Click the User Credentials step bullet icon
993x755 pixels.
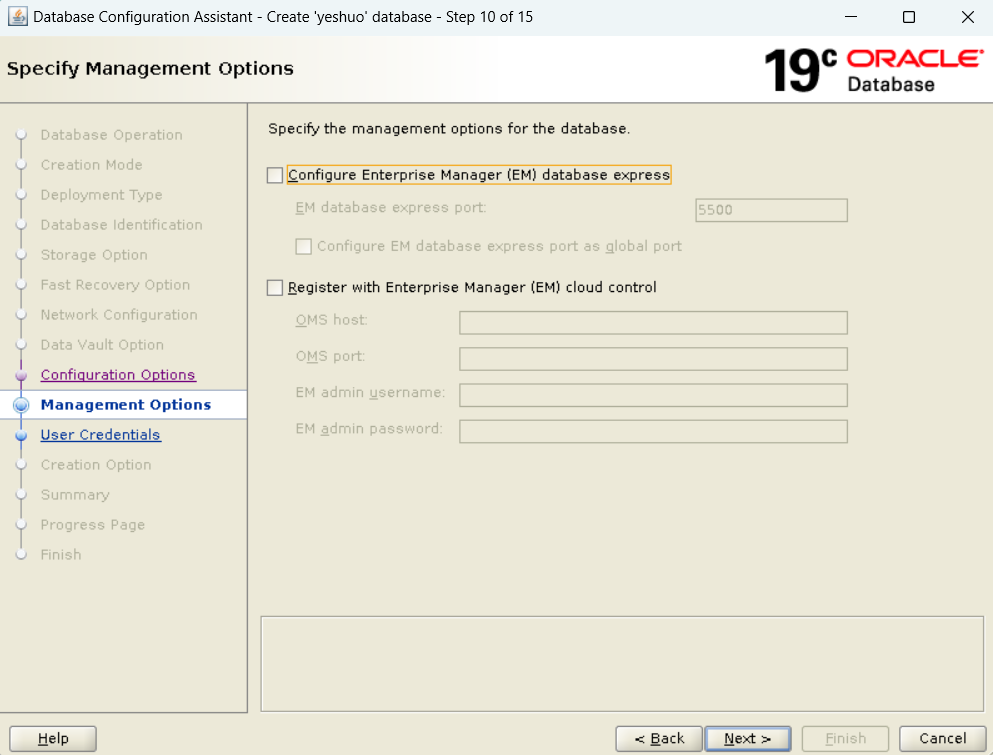tap(21, 436)
